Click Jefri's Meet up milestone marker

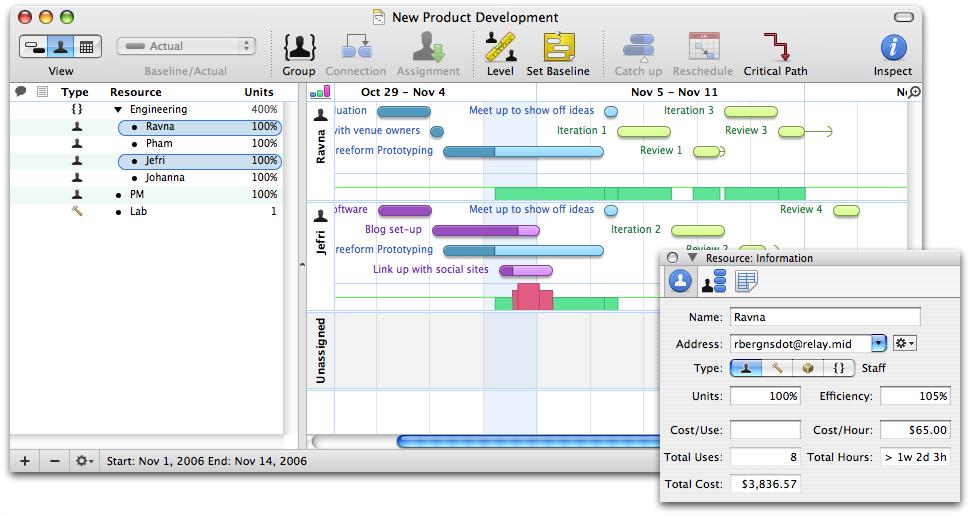pos(611,211)
